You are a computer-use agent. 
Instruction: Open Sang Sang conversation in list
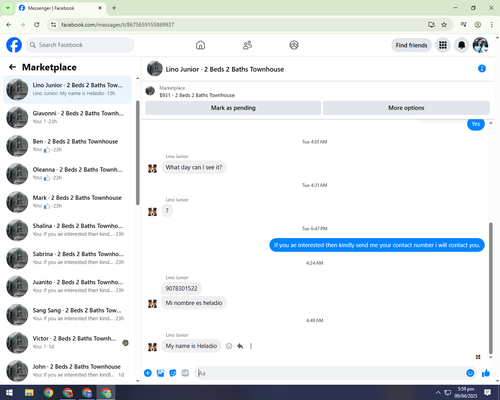pyautogui.click(x=68, y=315)
